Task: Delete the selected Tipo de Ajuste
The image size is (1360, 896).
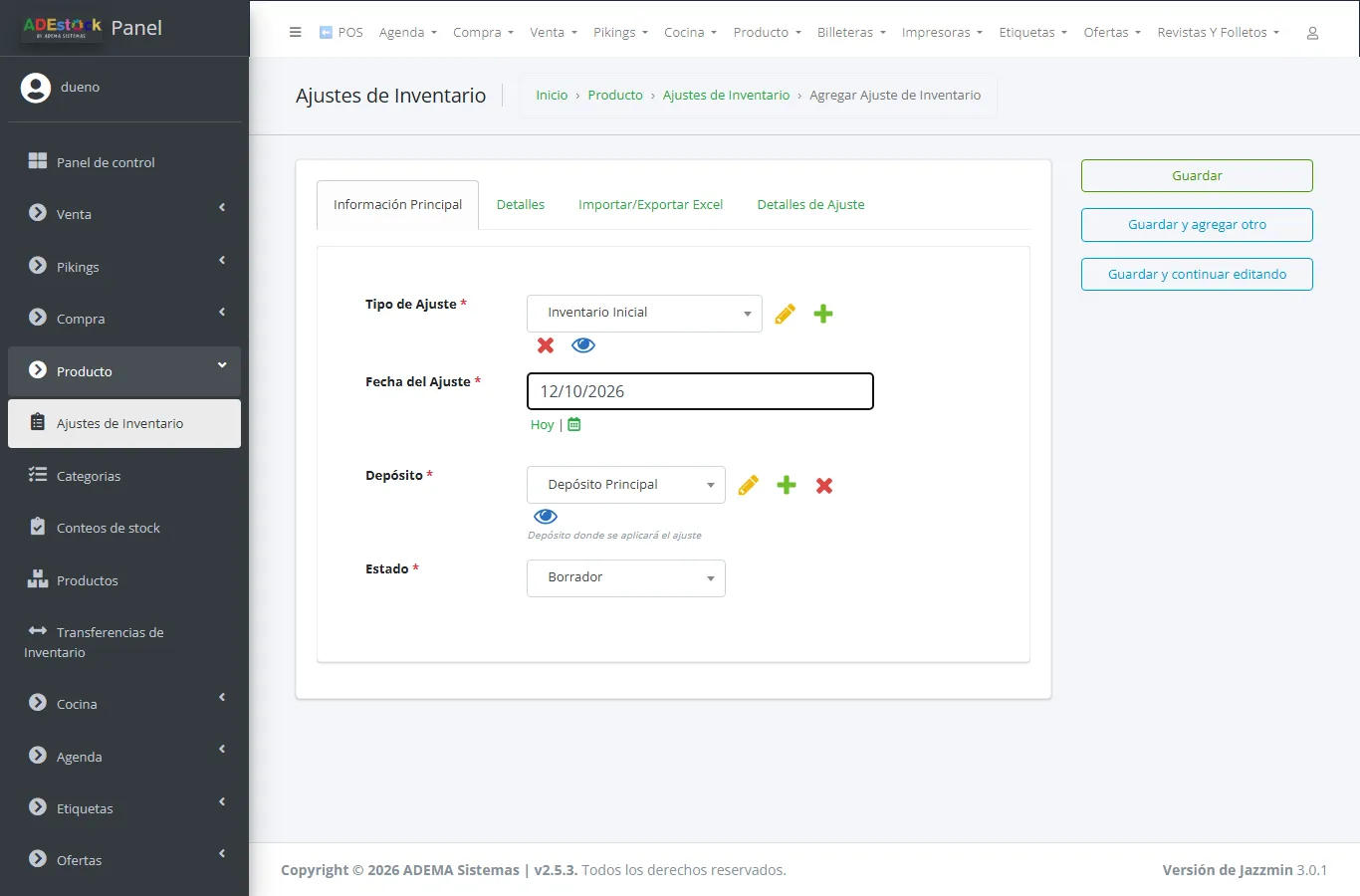Action: coord(546,345)
